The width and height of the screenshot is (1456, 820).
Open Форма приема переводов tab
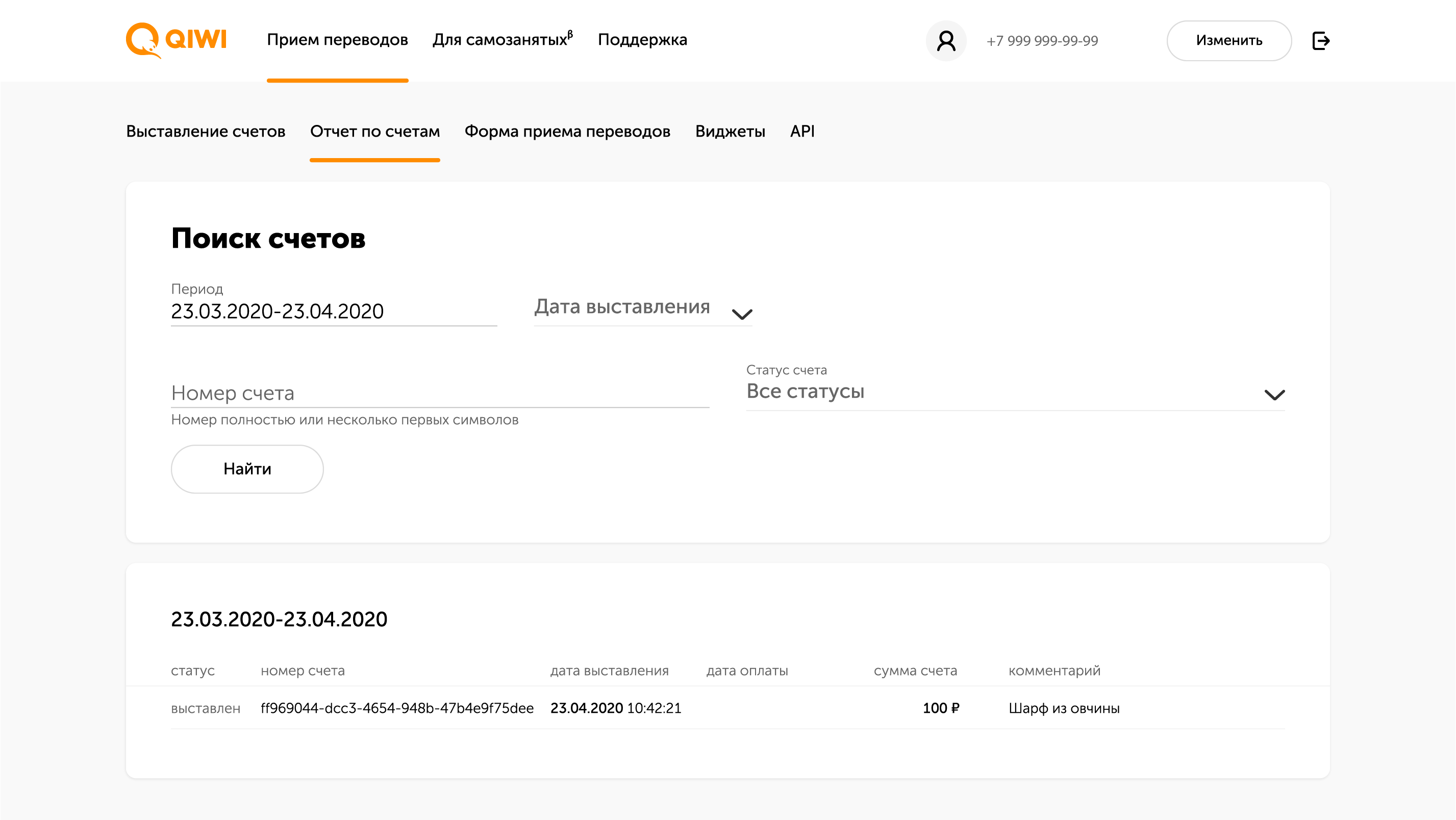[567, 131]
